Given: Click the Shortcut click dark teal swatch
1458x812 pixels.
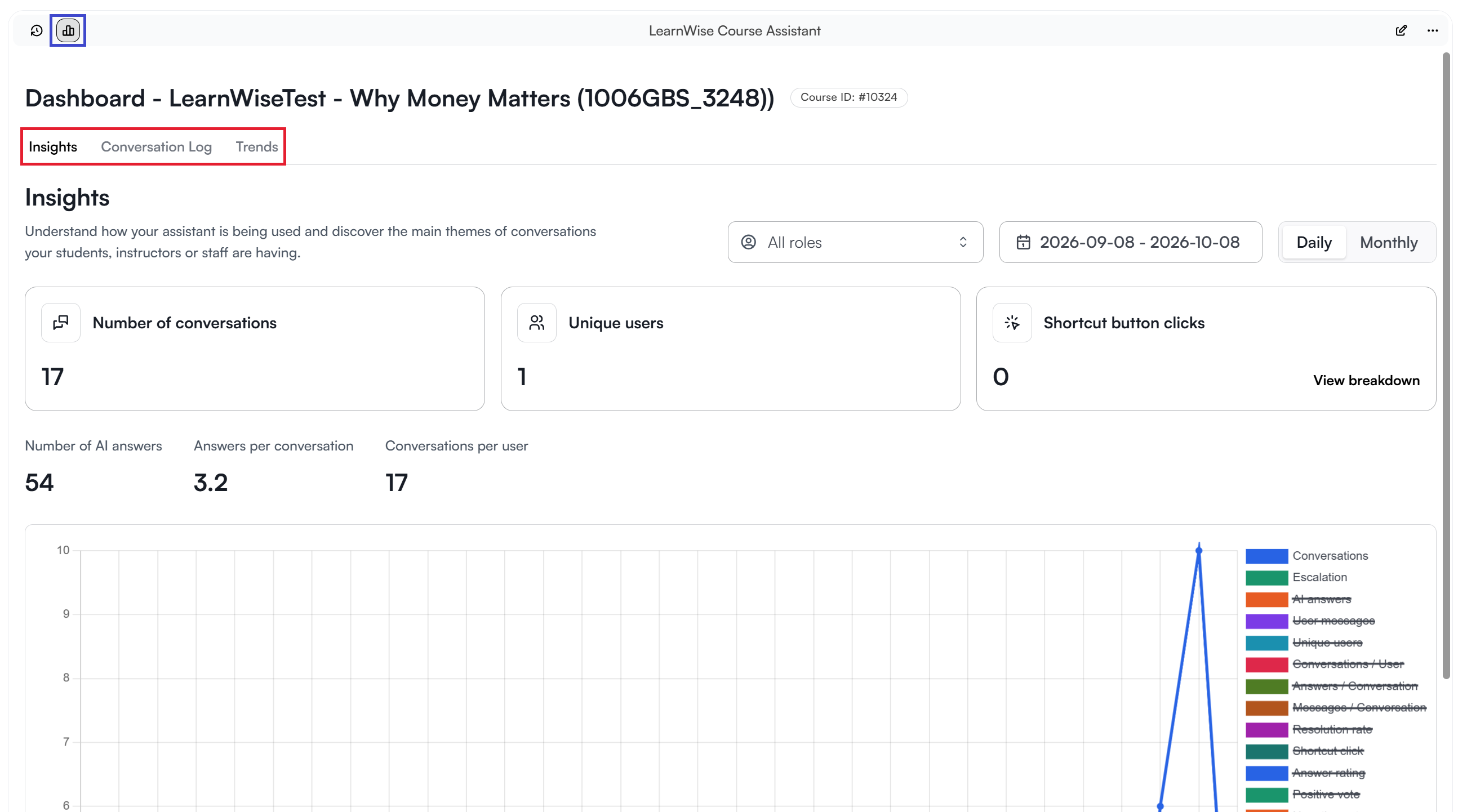Looking at the screenshot, I should coord(1266,751).
